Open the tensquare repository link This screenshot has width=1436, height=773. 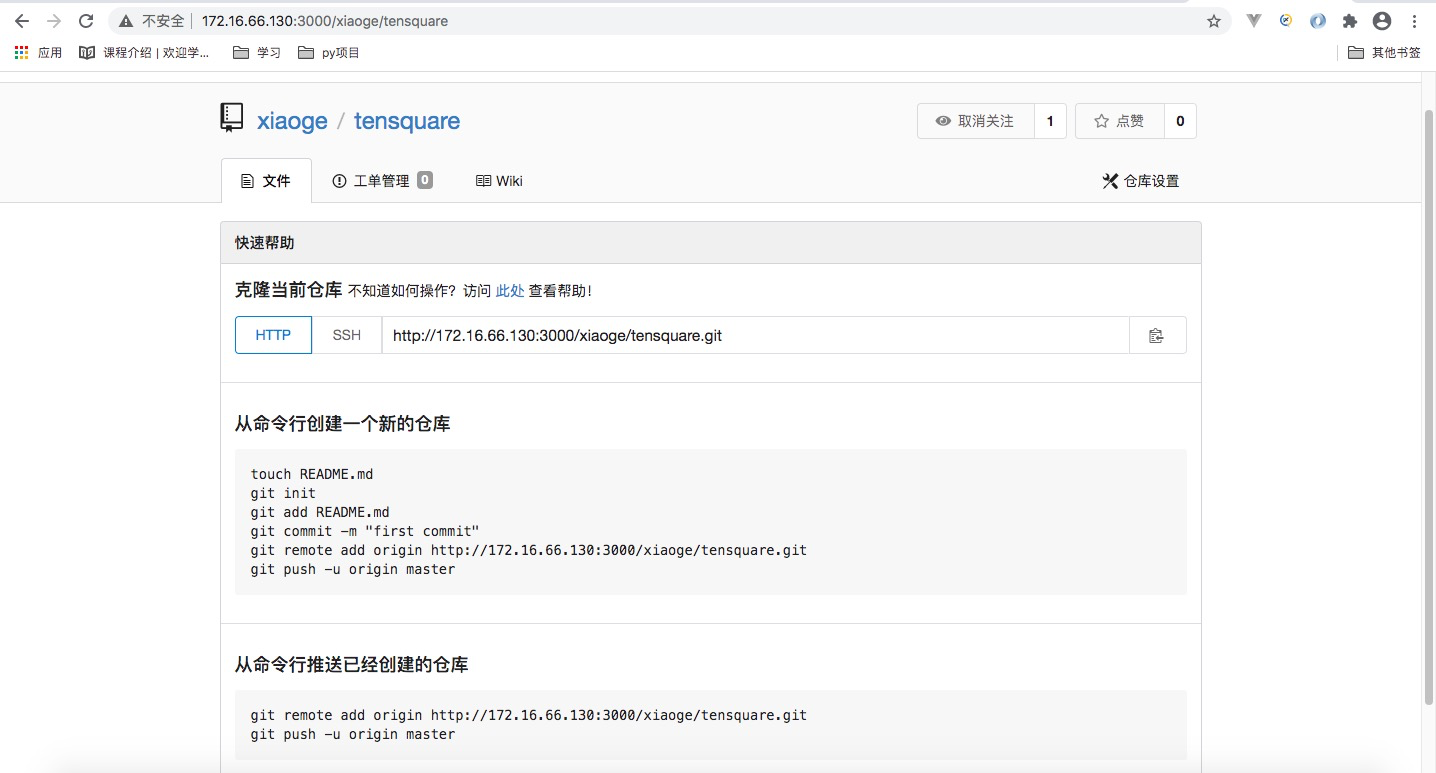coord(407,121)
